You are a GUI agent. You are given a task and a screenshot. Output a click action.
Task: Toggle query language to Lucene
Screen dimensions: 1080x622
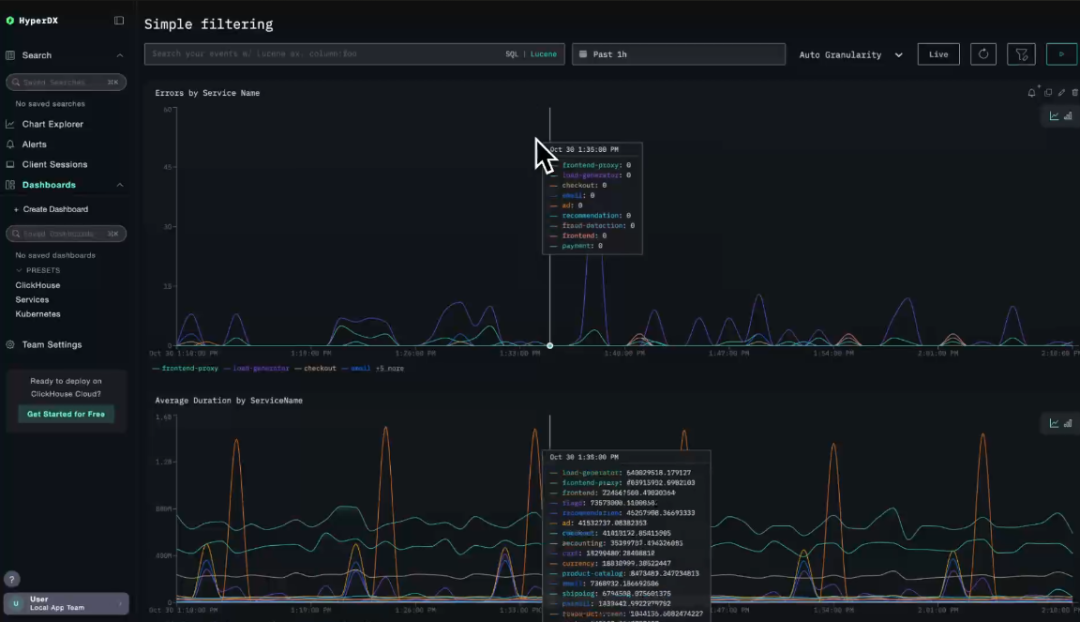point(543,54)
